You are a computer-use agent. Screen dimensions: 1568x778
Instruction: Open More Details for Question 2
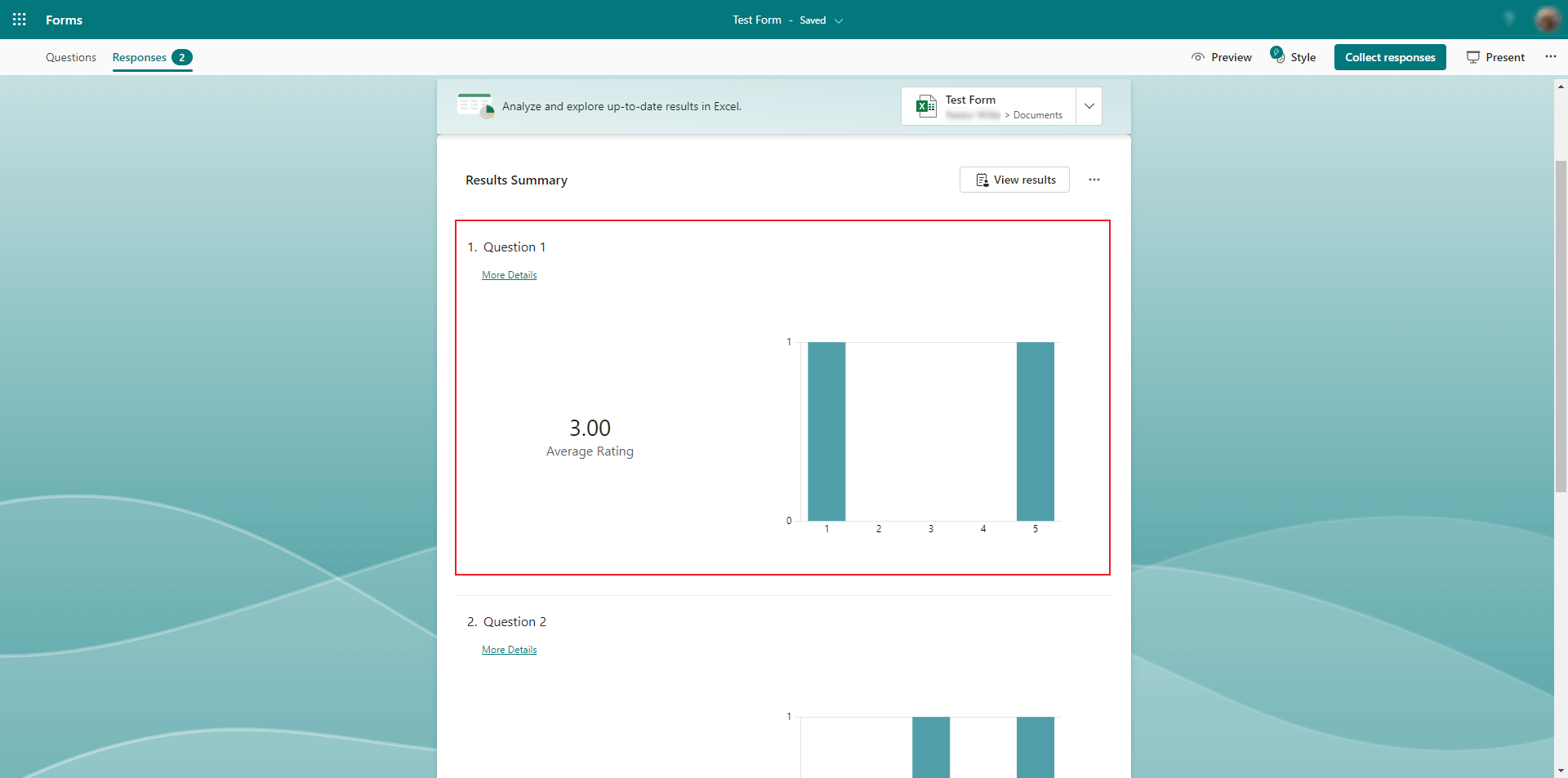509,649
